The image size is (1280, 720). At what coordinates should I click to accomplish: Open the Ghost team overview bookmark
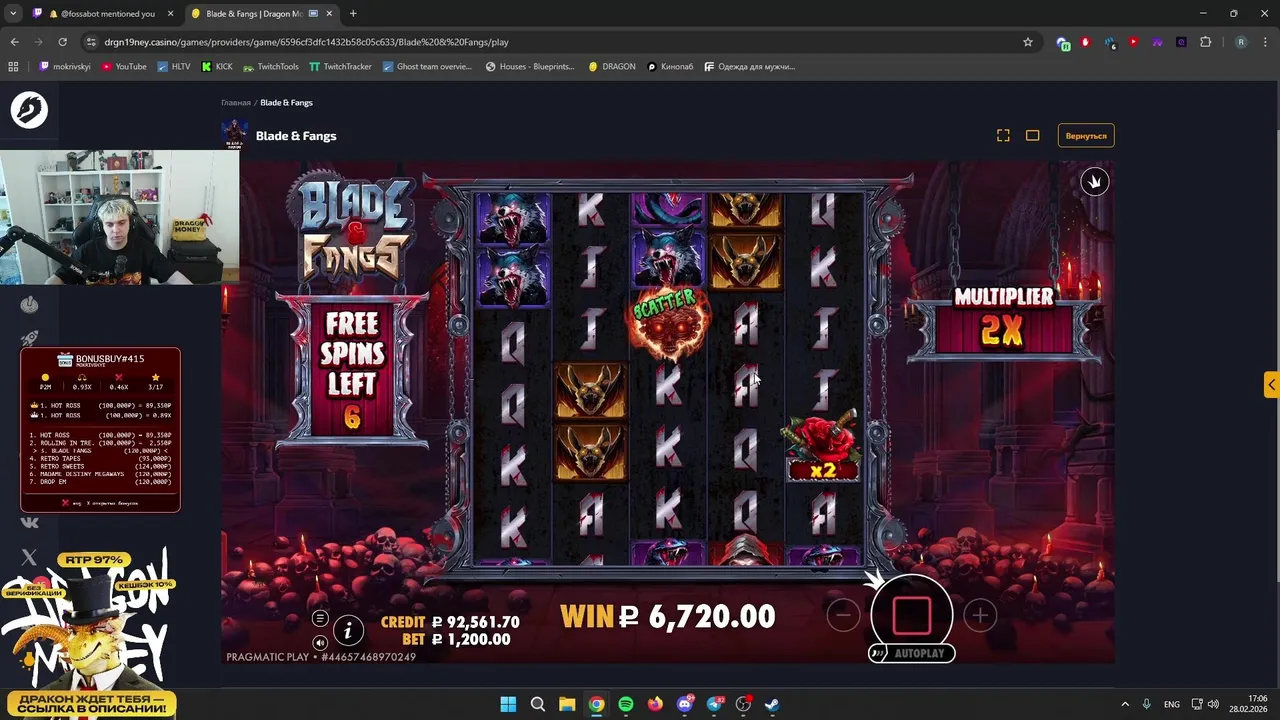pyautogui.click(x=427, y=67)
